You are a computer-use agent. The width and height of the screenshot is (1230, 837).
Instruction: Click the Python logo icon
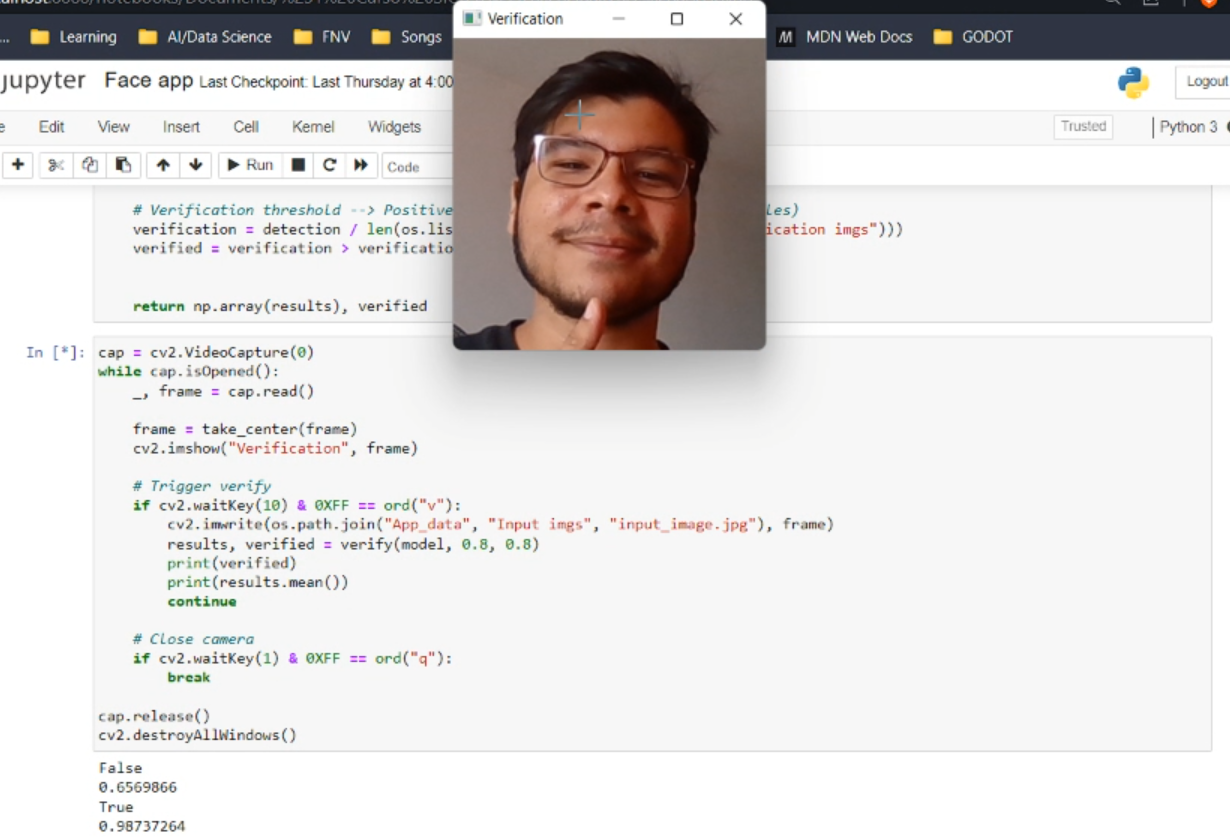[1133, 83]
